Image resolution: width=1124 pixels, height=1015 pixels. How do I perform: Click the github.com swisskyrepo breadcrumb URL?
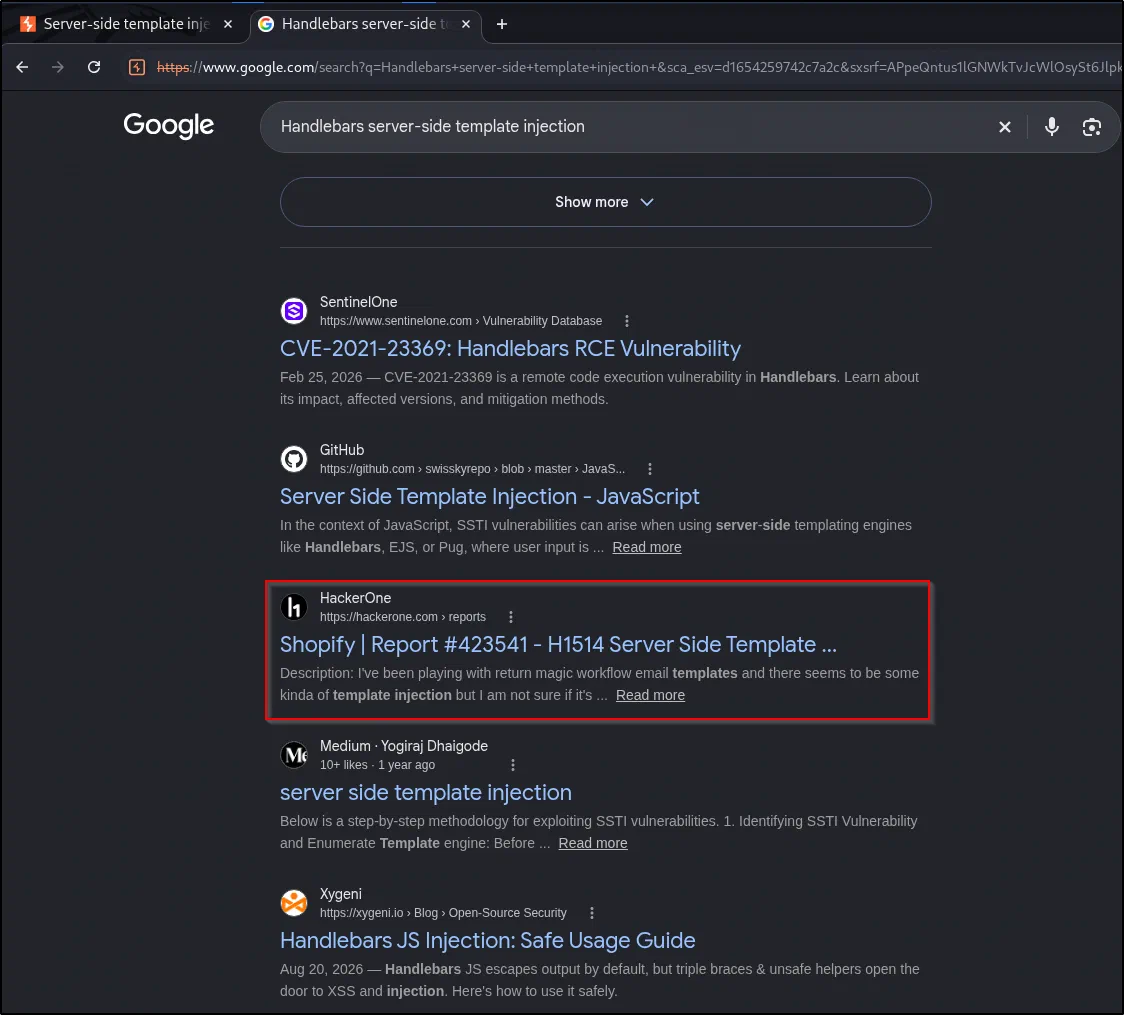coord(472,469)
